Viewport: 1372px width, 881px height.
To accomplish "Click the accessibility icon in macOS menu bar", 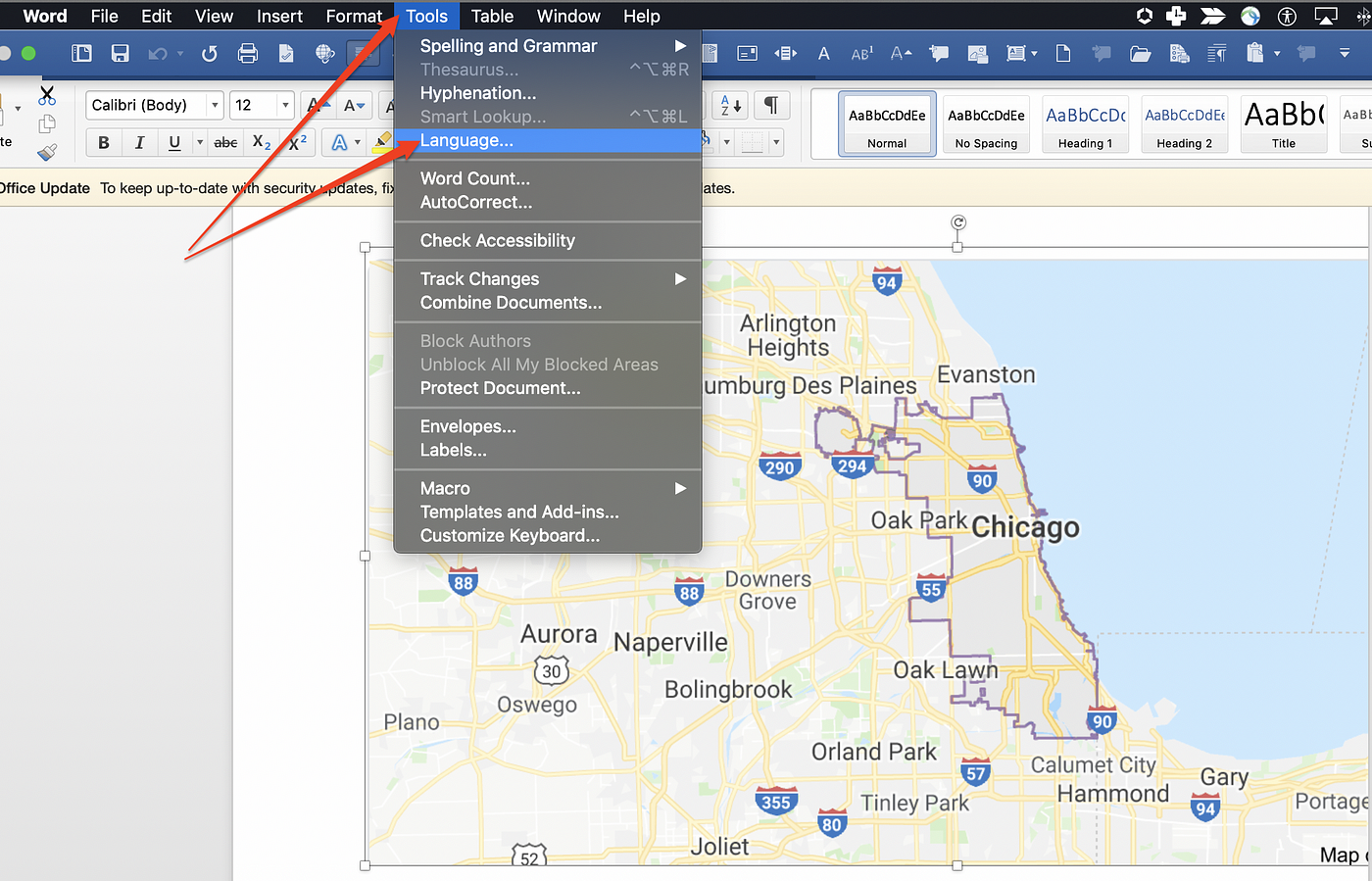I will click(1288, 16).
